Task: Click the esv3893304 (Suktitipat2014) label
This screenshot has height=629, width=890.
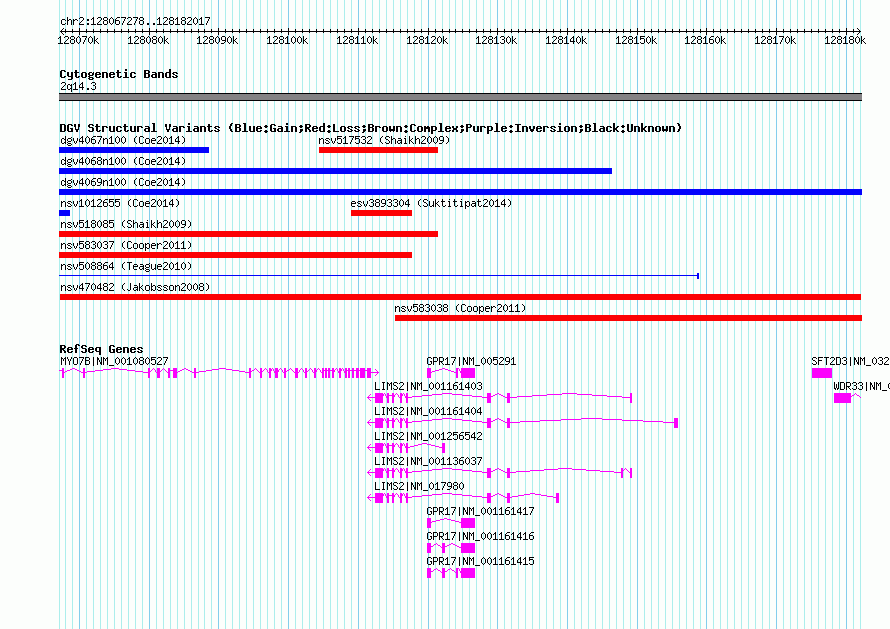Action: click(x=431, y=203)
